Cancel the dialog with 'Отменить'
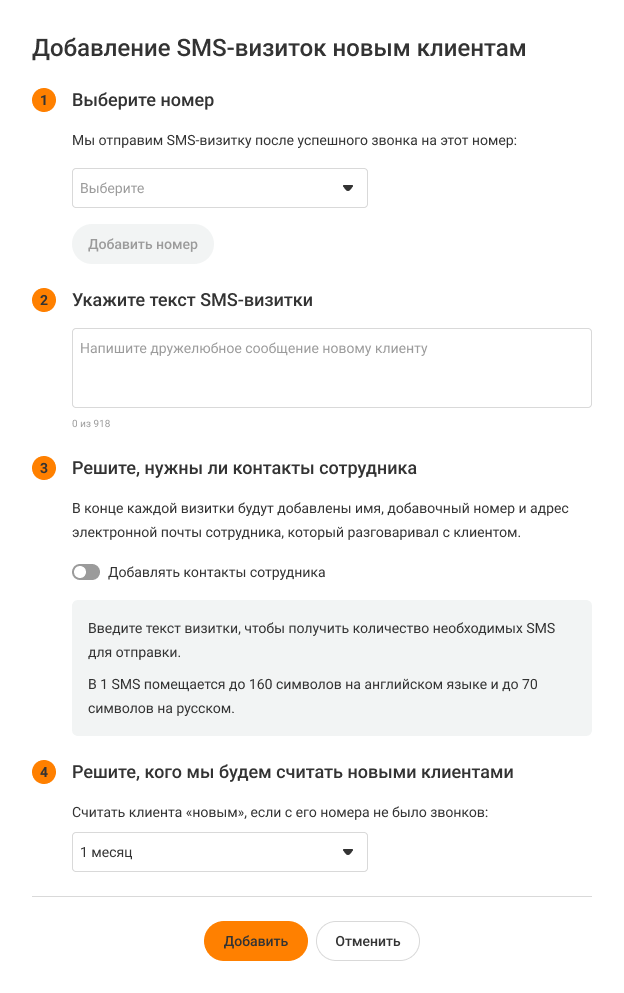 click(367, 941)
